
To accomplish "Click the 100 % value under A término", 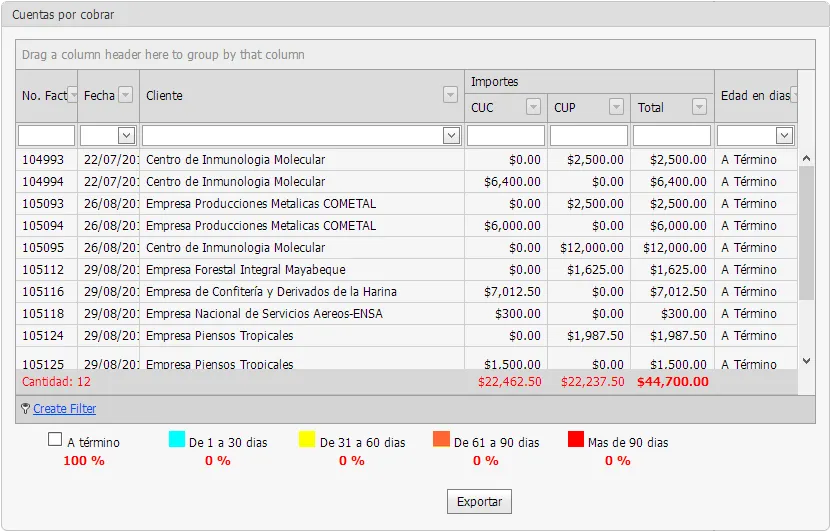I will click(x=84, y=460).
